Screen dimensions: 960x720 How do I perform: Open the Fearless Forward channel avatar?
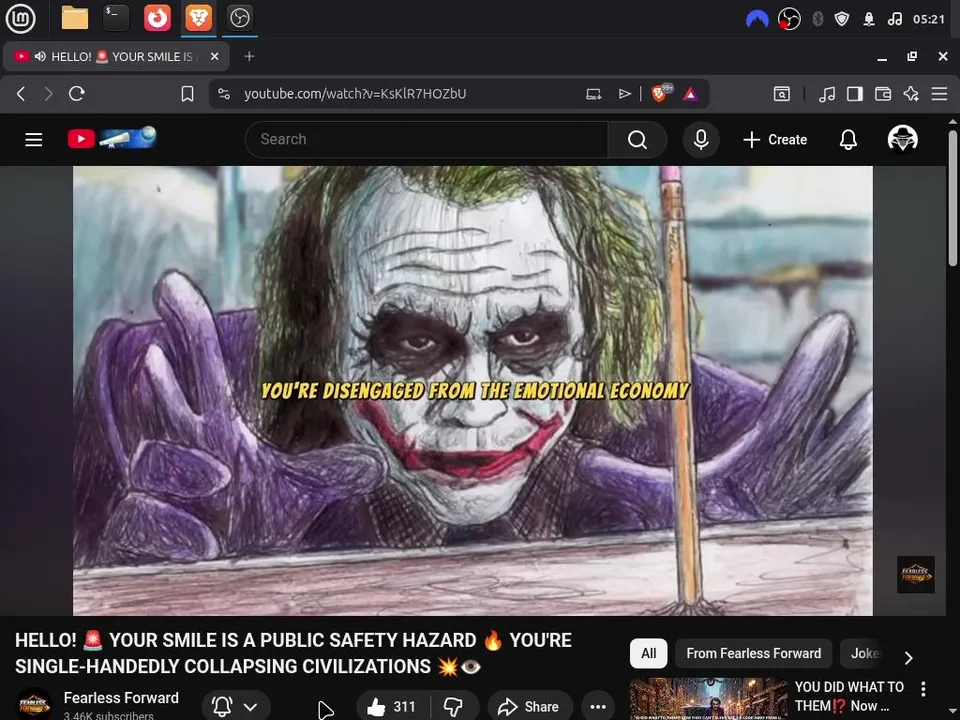(34, 705)
